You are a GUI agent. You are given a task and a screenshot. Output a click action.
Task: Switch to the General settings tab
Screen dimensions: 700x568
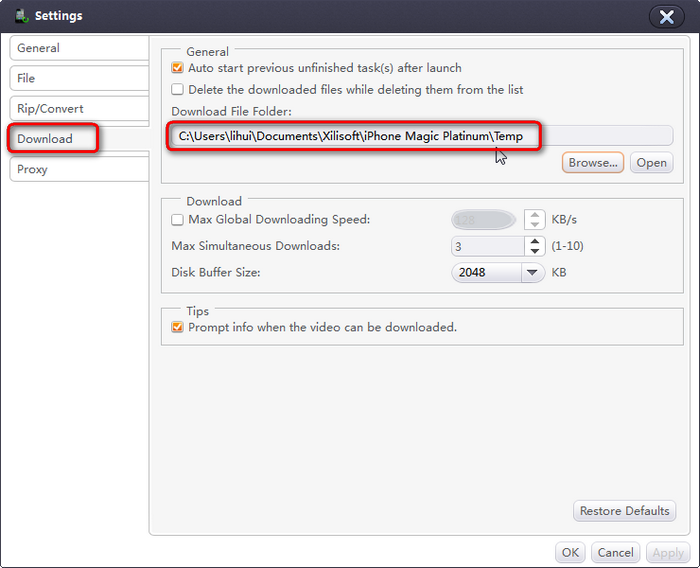coord(78,48)
